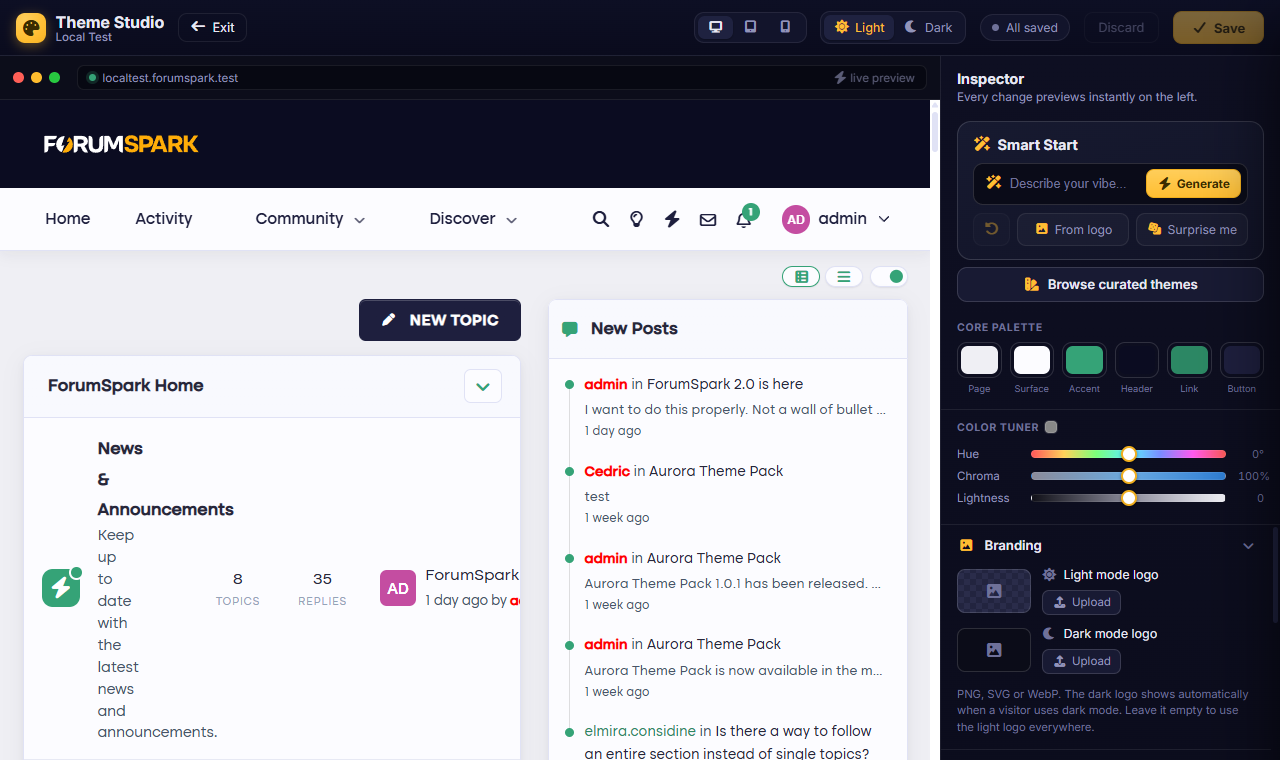Viewport: 1280px width, 760px height.
Task: Collapse the Branding section
Action: pos(1248,546)
